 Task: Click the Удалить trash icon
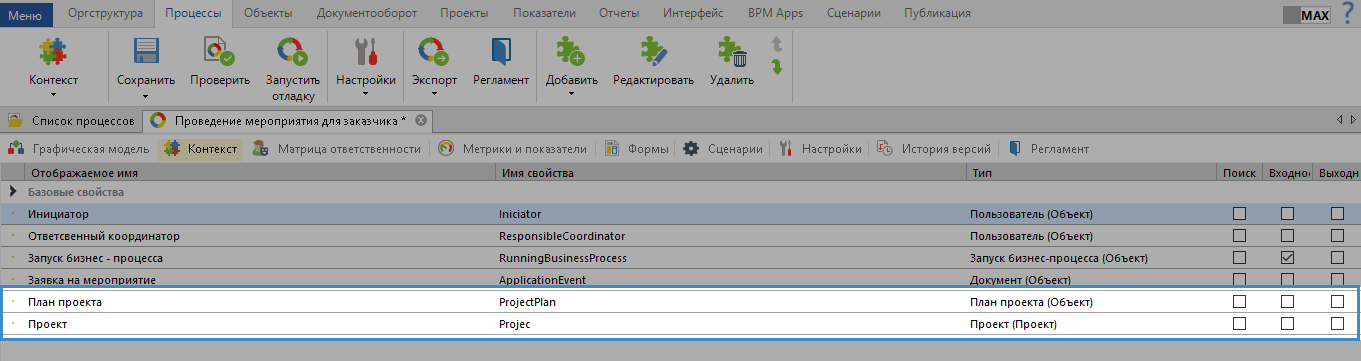click(732, 52)
